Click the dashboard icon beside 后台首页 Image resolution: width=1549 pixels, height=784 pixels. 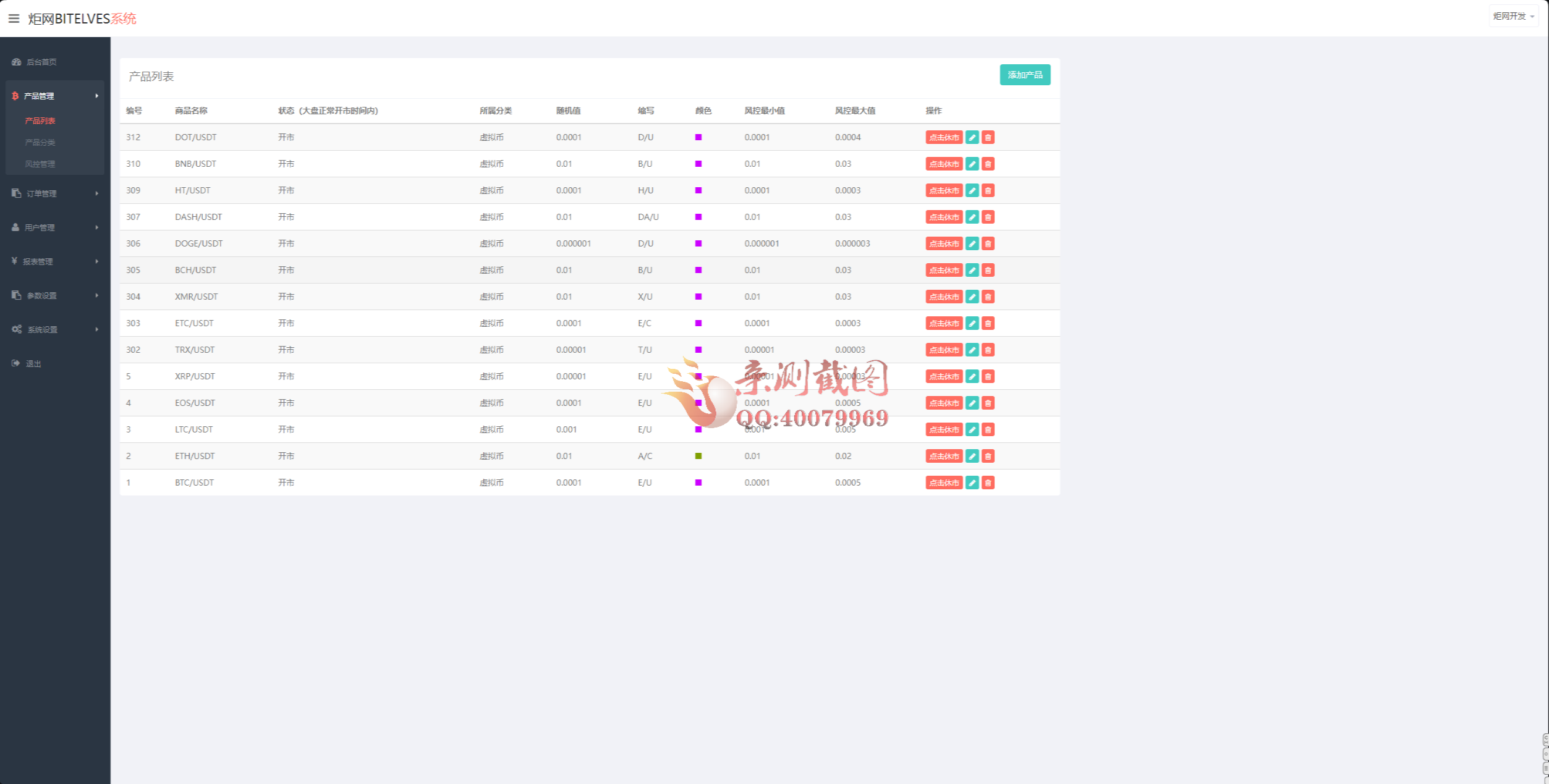17,62
